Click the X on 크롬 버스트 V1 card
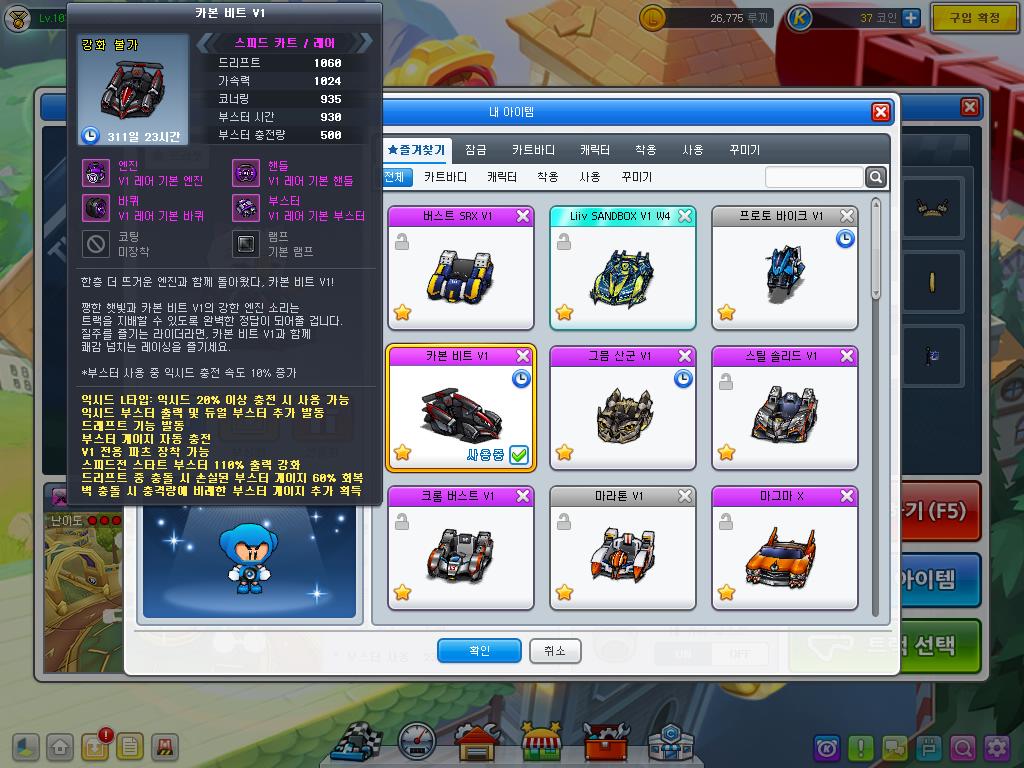 click(523, 496)
